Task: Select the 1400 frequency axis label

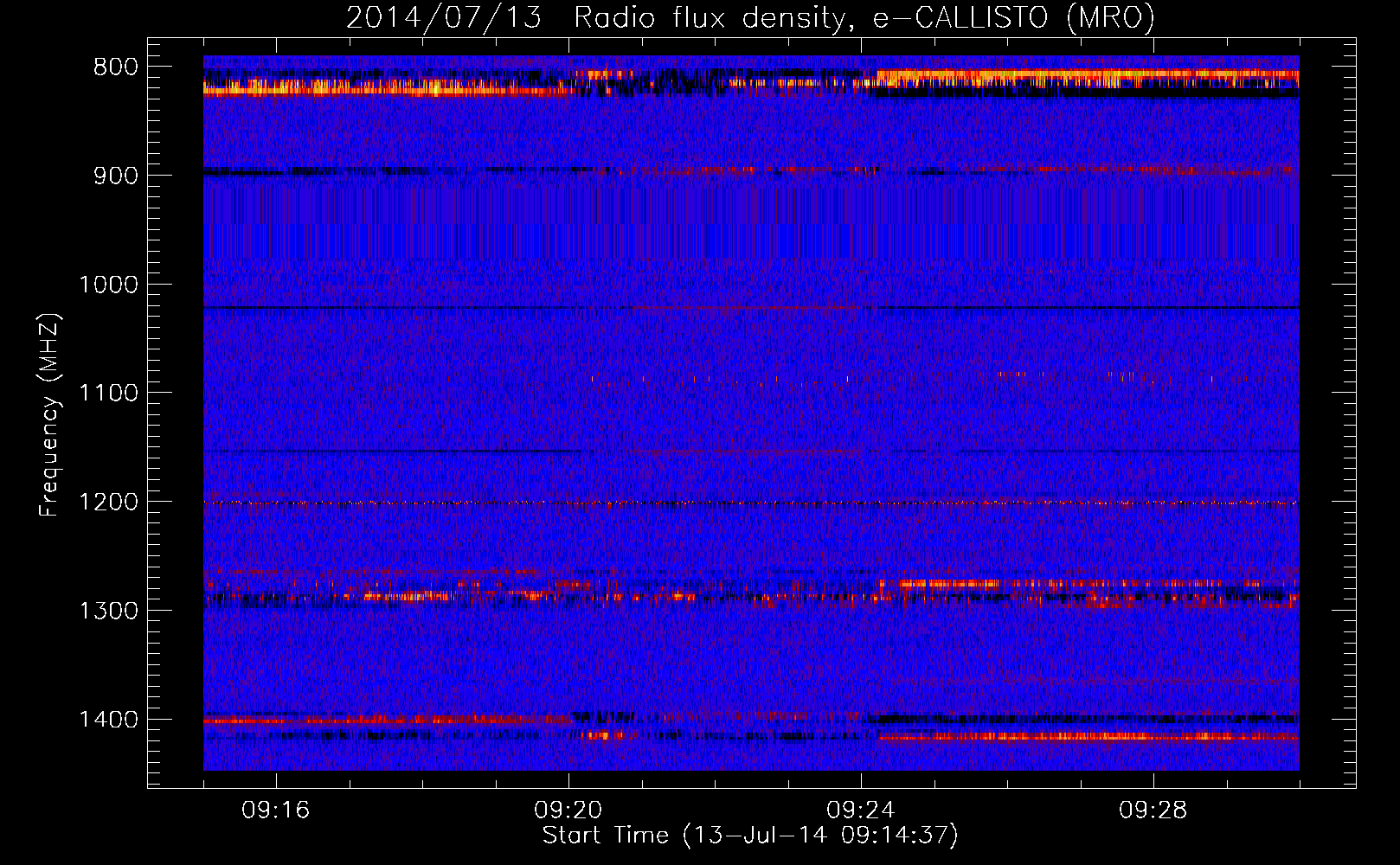Action: [x=108, y=720]
